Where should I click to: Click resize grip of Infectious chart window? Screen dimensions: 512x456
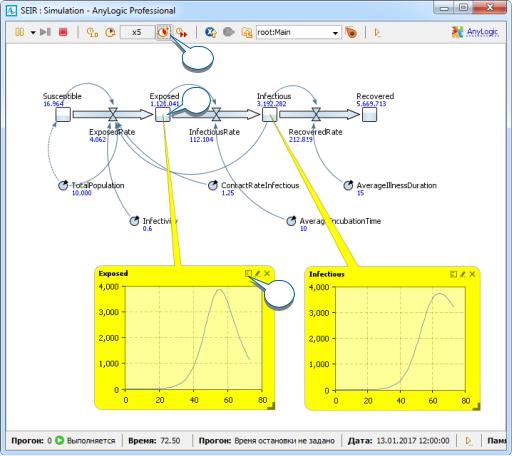(x=477, y=406)
